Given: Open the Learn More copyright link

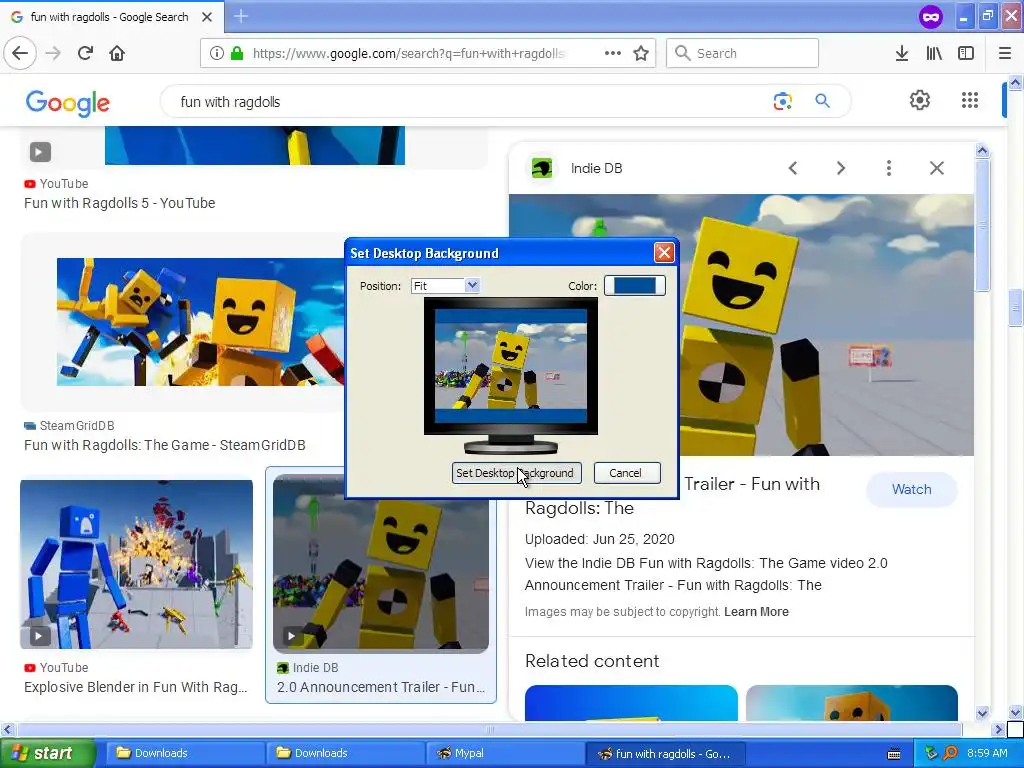Looking at the screenshot, I should pos(756,612).
